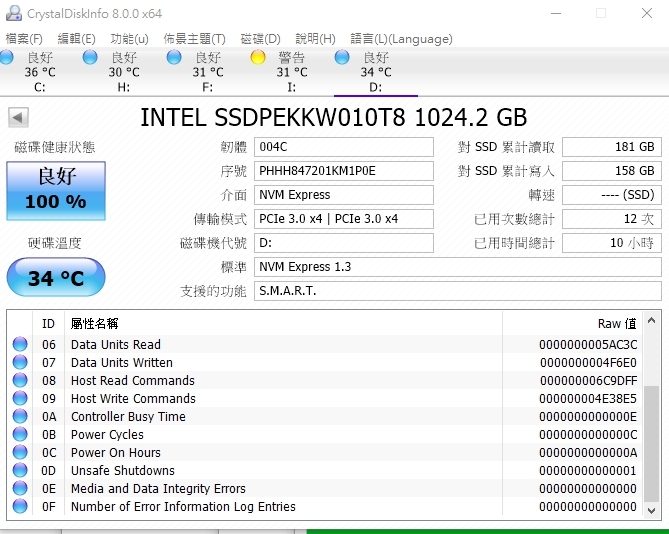Click the scroll up arrow of attribute list
669x534 pixels.
click(x=651, y=320)
